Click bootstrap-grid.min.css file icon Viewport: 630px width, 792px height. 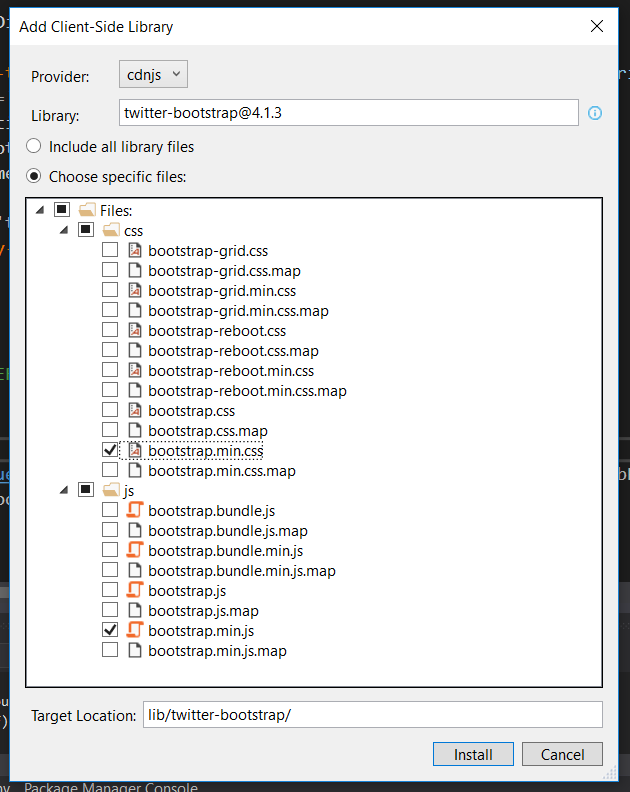click(134, 290)
